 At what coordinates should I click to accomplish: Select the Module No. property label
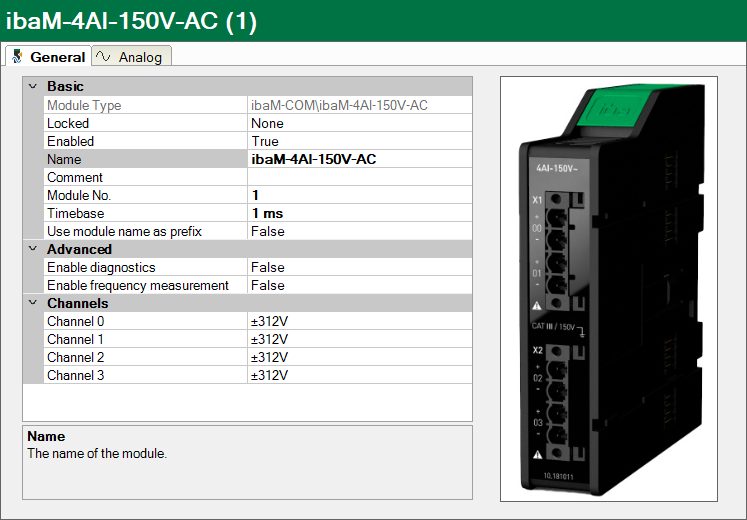(79, 195)
